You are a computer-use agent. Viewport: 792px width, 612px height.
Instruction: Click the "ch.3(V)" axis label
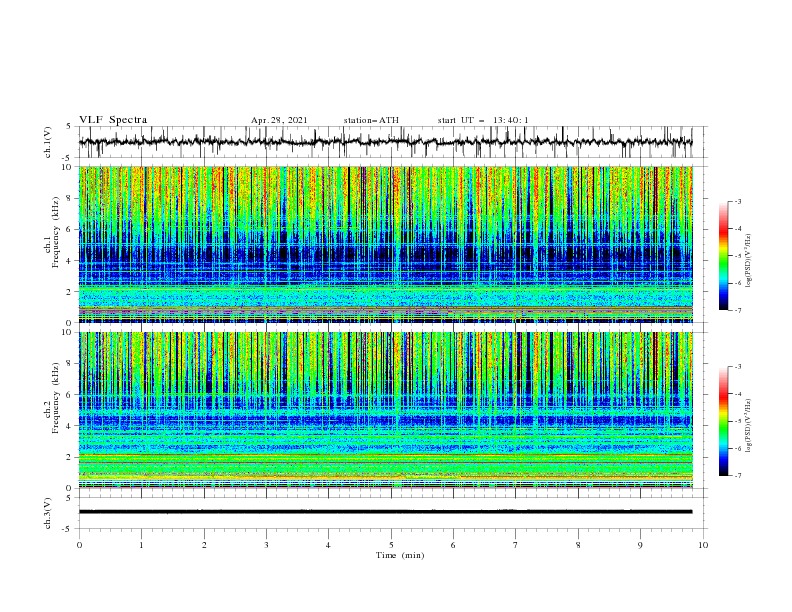(48, 513)
